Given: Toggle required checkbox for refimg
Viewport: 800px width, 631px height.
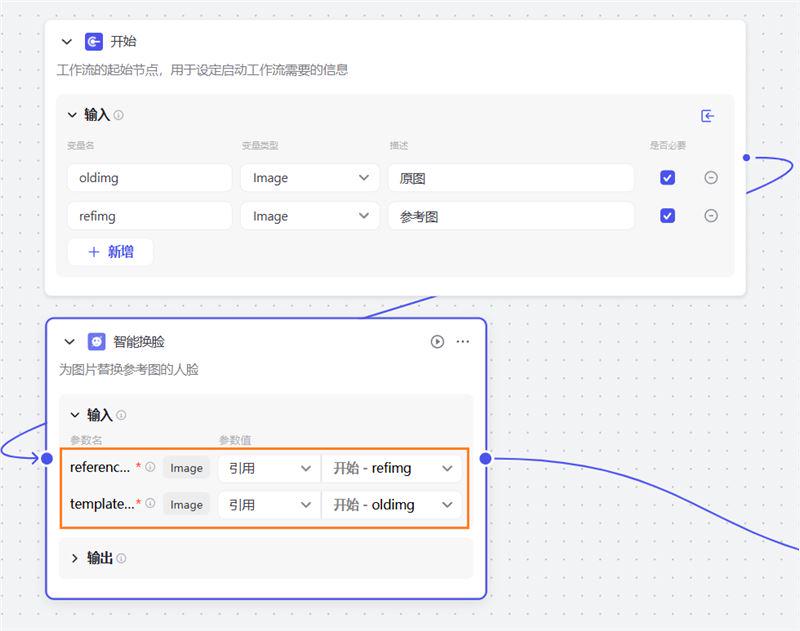Looking at the screenshot, I should pyautogui.click(x=667, y=216).
